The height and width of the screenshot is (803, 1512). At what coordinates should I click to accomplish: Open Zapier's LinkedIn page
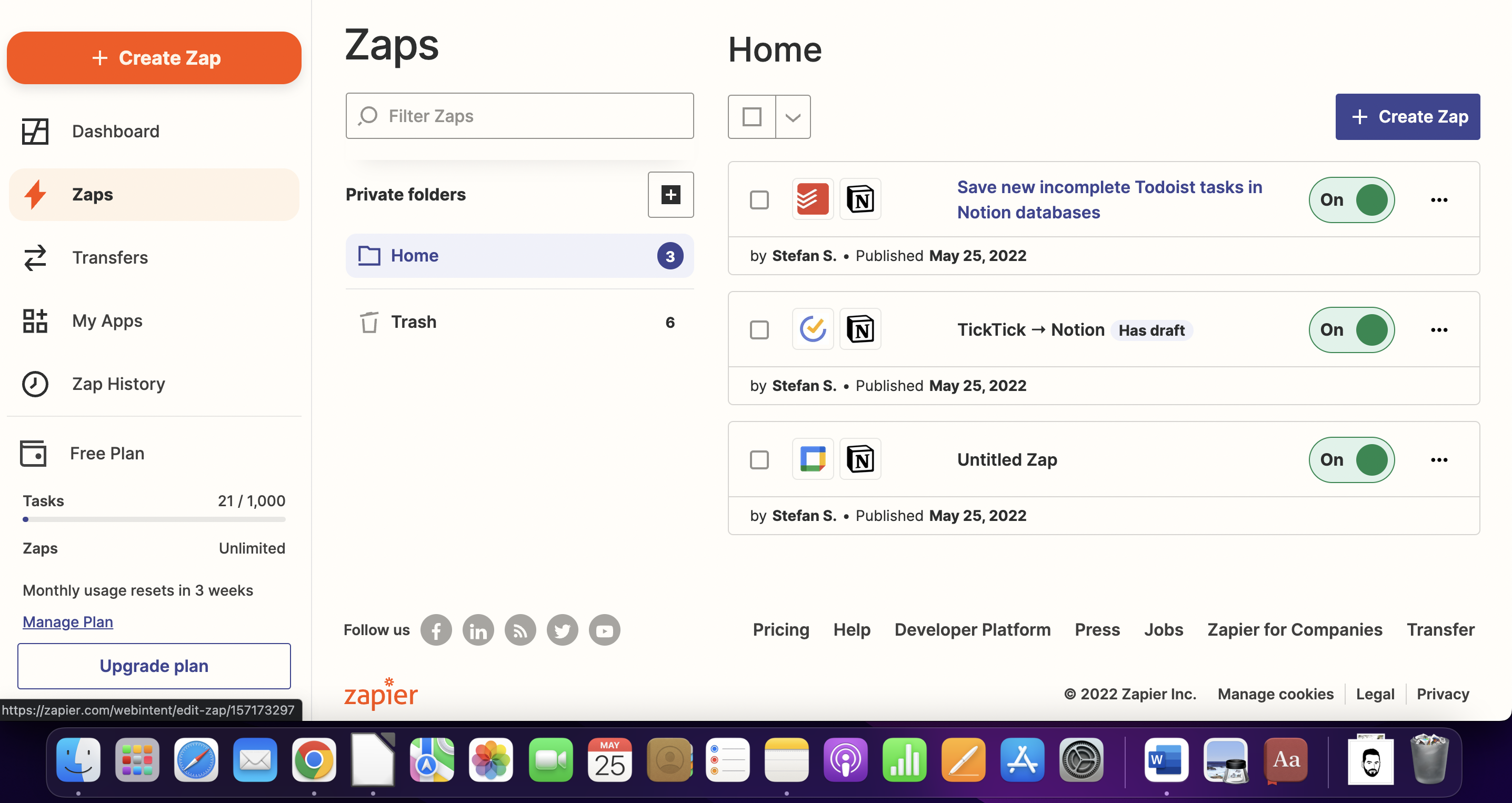point(478,630)
